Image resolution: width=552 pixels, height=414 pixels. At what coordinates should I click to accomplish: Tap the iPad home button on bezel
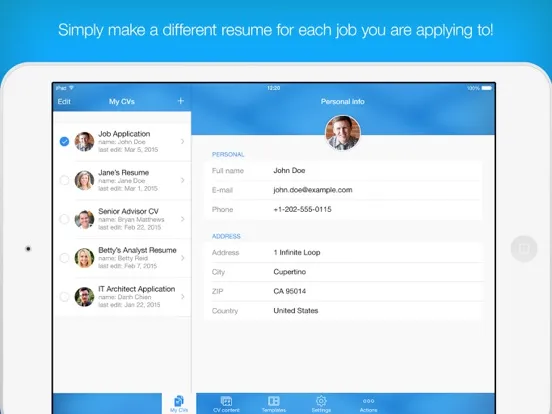click(x=524, y=249)
